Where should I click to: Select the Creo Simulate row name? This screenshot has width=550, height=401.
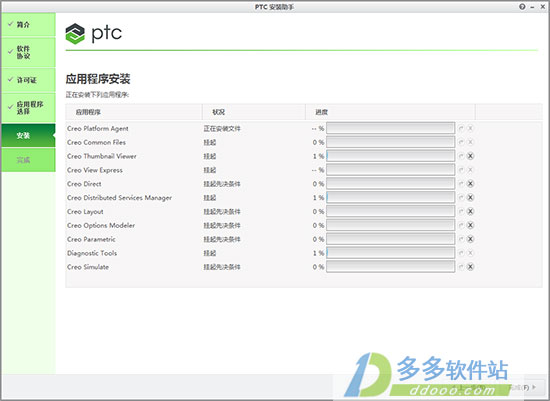[x=88, y=267]
